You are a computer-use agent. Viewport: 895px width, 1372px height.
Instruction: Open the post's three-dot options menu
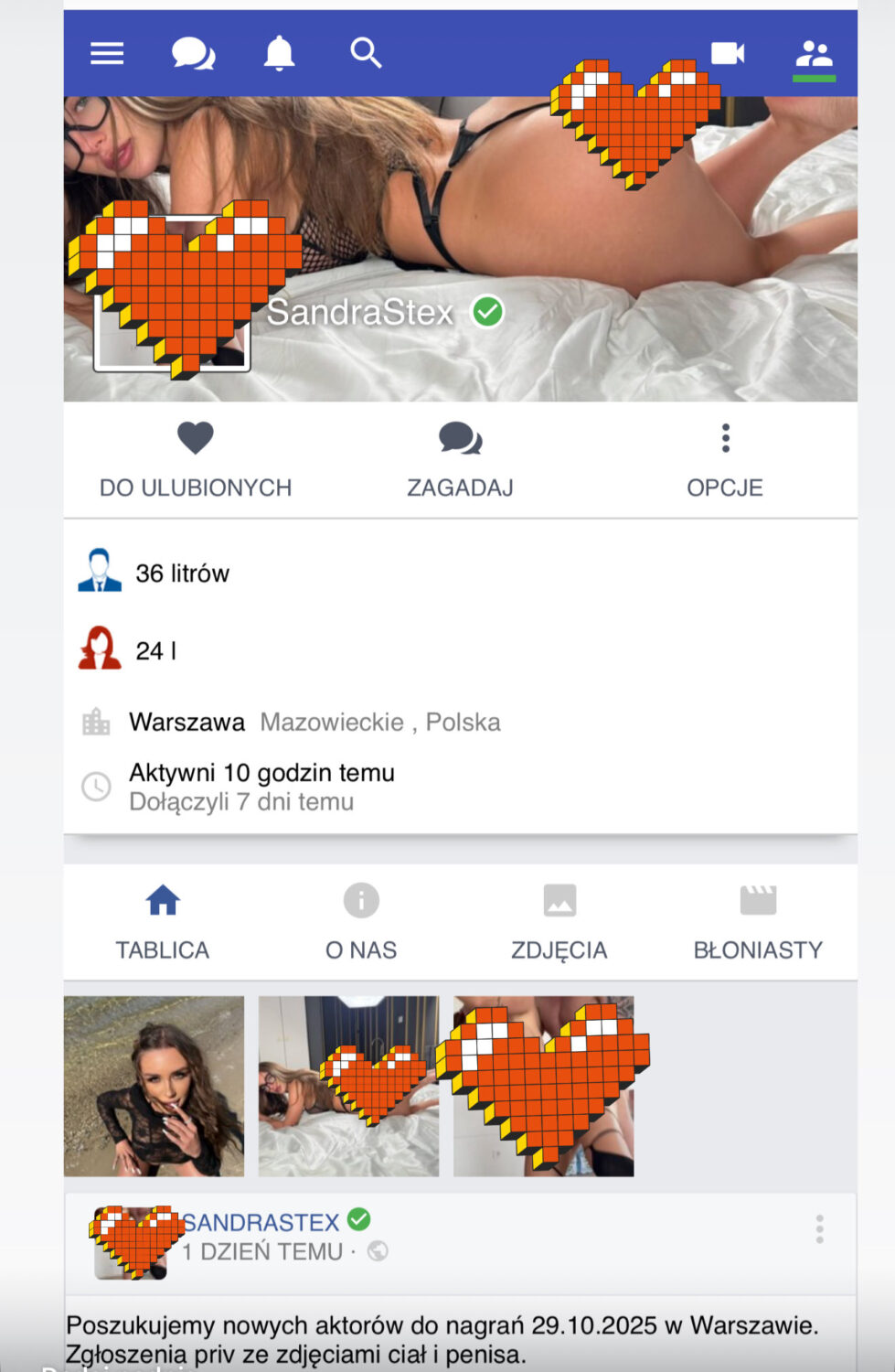tap(819, 1229)
